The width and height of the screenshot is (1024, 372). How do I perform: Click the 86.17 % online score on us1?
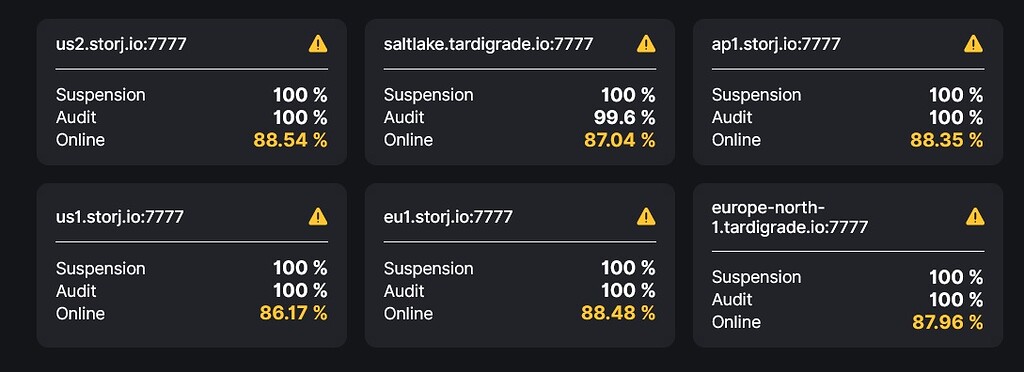(293, 313)
